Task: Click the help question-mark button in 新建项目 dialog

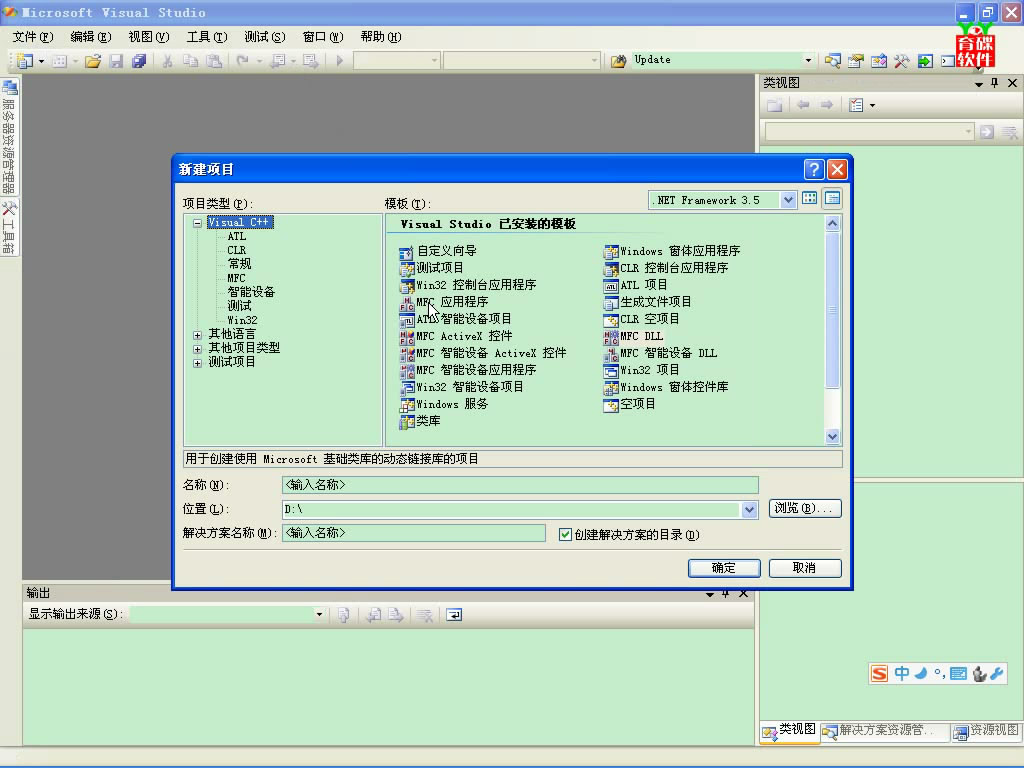Action: [x=814, y=170]
